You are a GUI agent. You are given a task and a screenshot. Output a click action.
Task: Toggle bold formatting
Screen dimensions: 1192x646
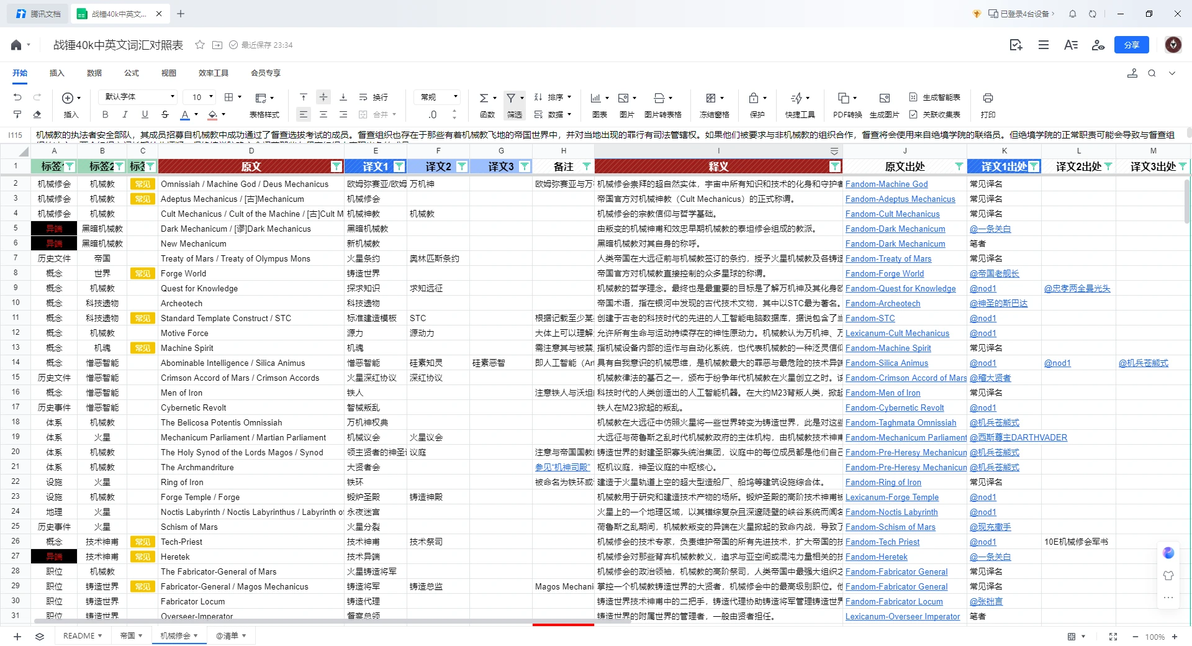point(105,114)
